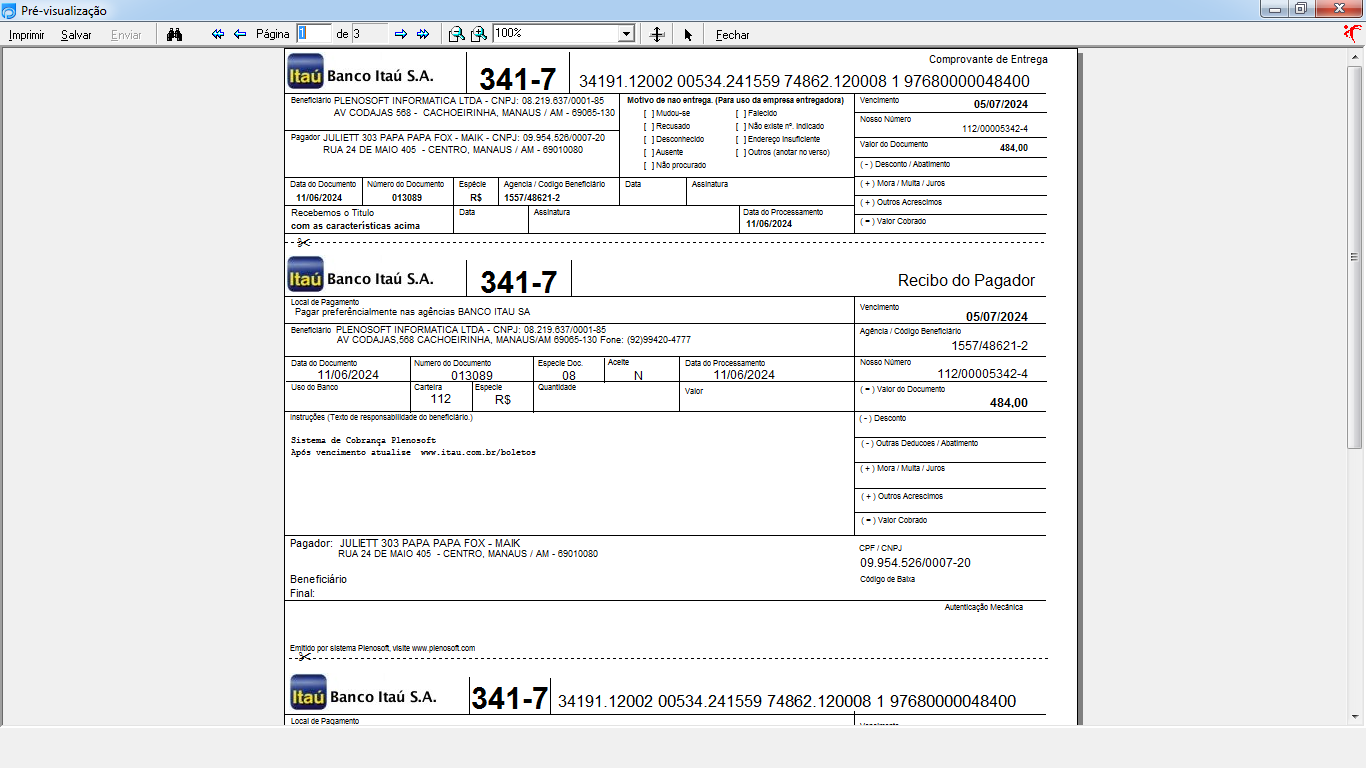Open the binoculars search tool
The image size is (1366, 768).
pyautogui.click(x=175, y=34)
